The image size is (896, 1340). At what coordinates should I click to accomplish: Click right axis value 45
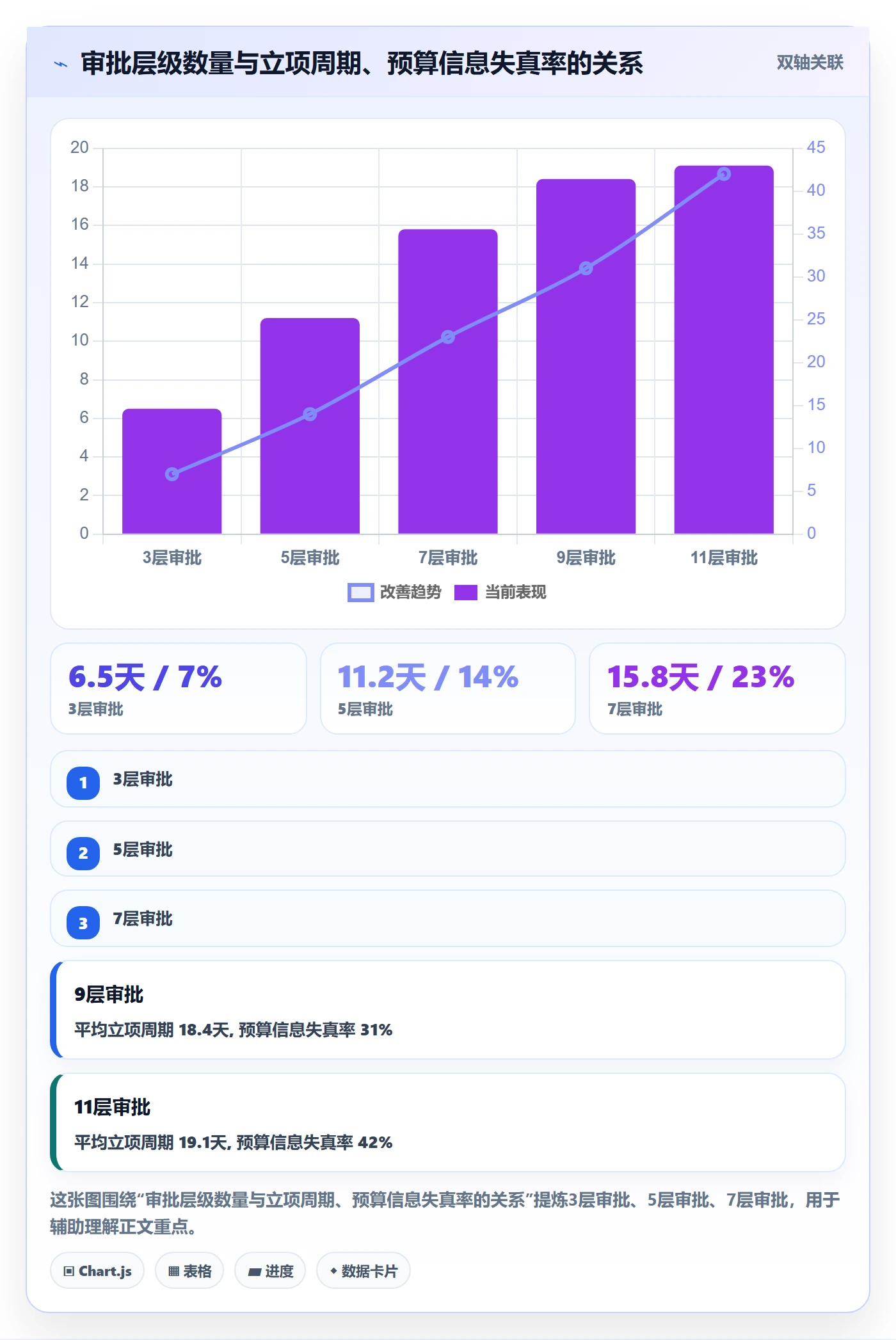tap(816, 148)
